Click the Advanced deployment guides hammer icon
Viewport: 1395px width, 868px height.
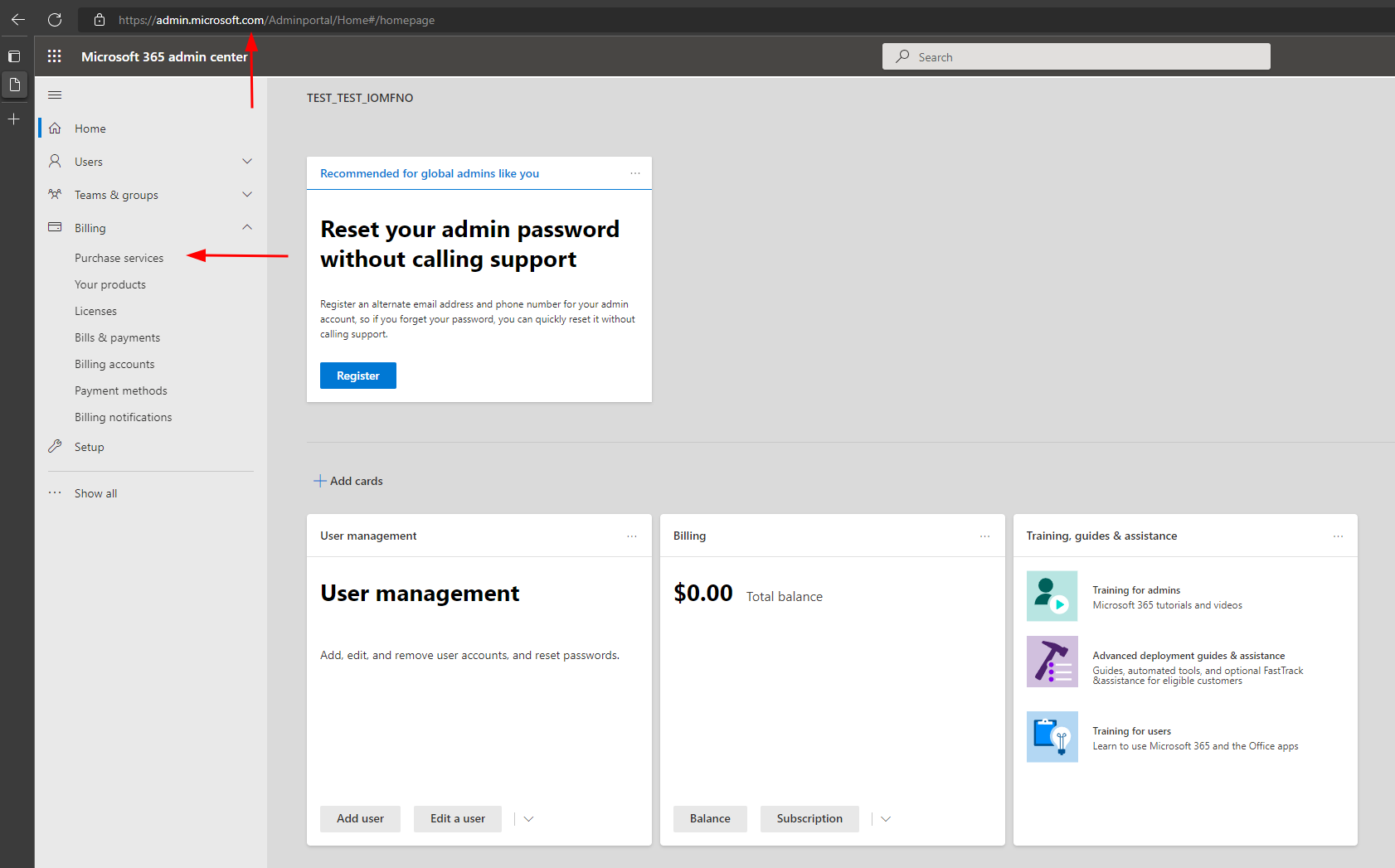(x=1052, y=662)
